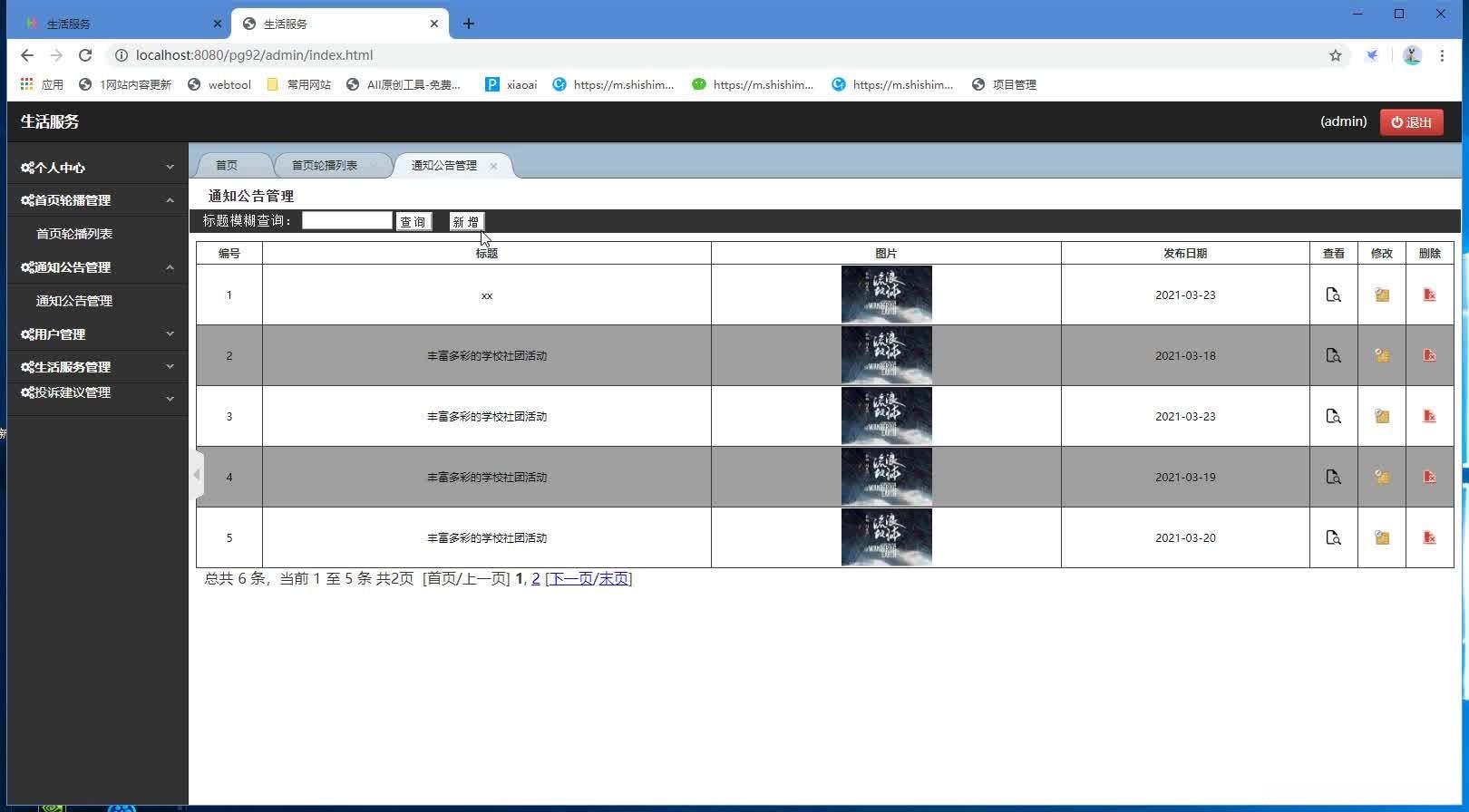Jump to the 末页 last page link
The image size is (1469, 812).
[x=614, y=578]
